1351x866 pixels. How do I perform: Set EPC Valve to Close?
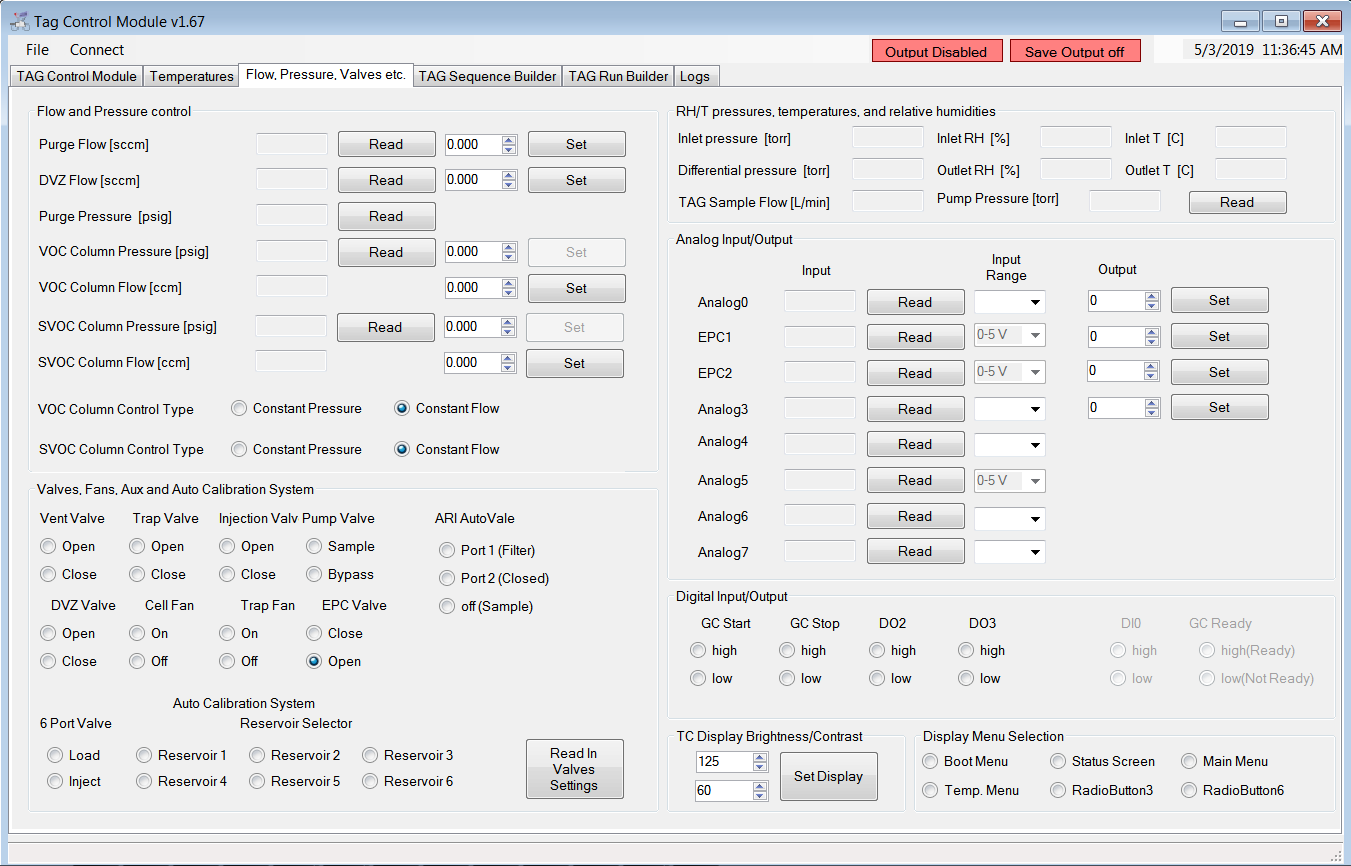(x=335, y=633)
